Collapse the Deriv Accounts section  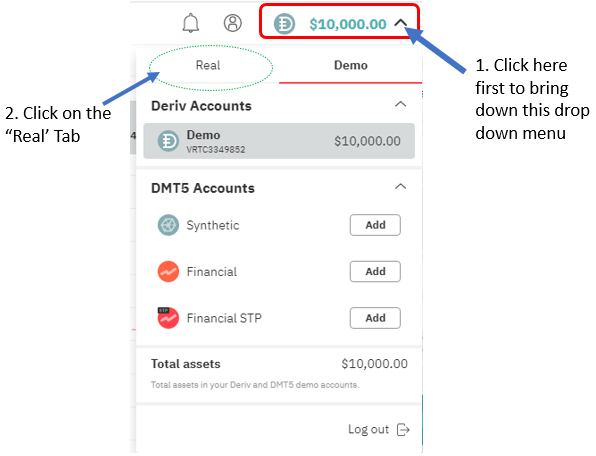401,104
